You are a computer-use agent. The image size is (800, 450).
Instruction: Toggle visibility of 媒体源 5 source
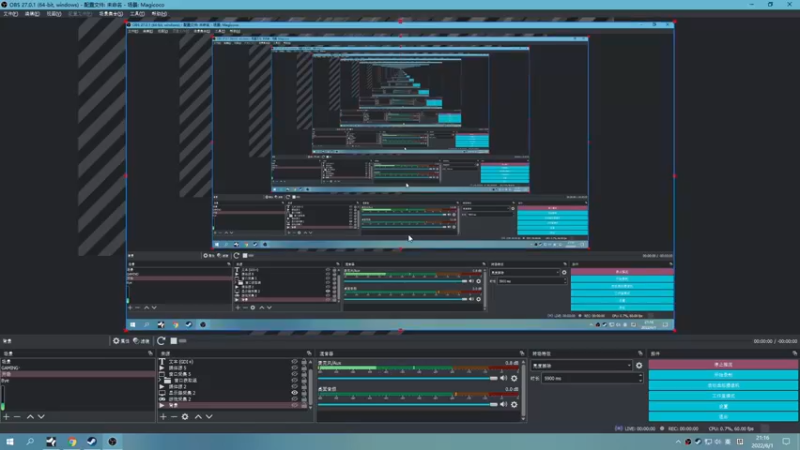click(x=294, y=368)
